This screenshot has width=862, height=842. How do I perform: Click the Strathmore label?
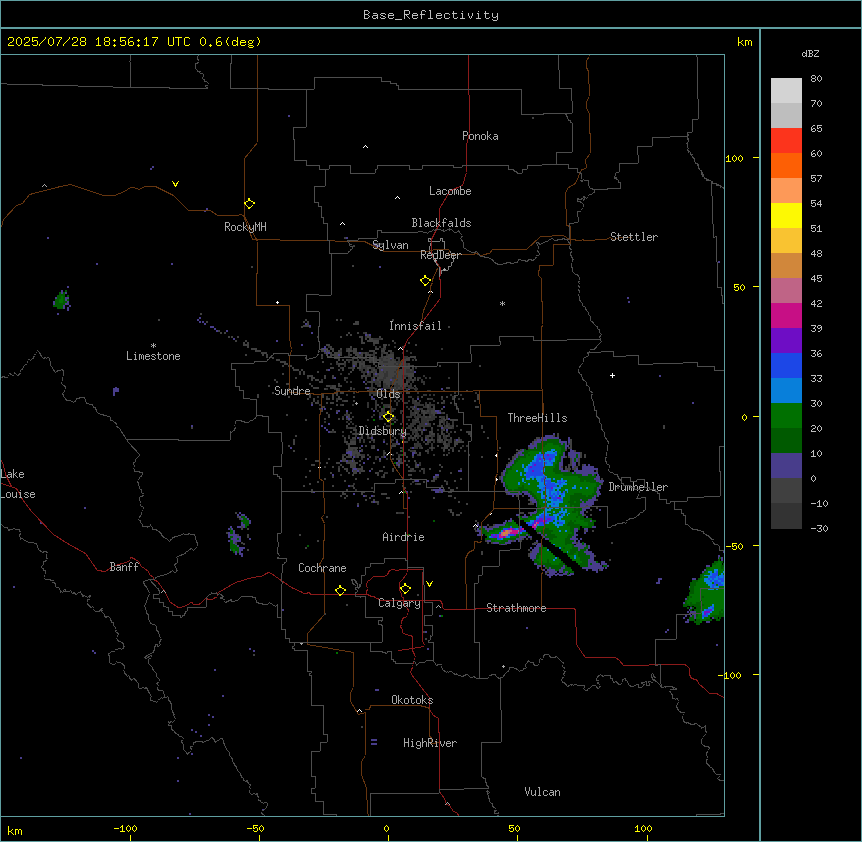[516, 608]
